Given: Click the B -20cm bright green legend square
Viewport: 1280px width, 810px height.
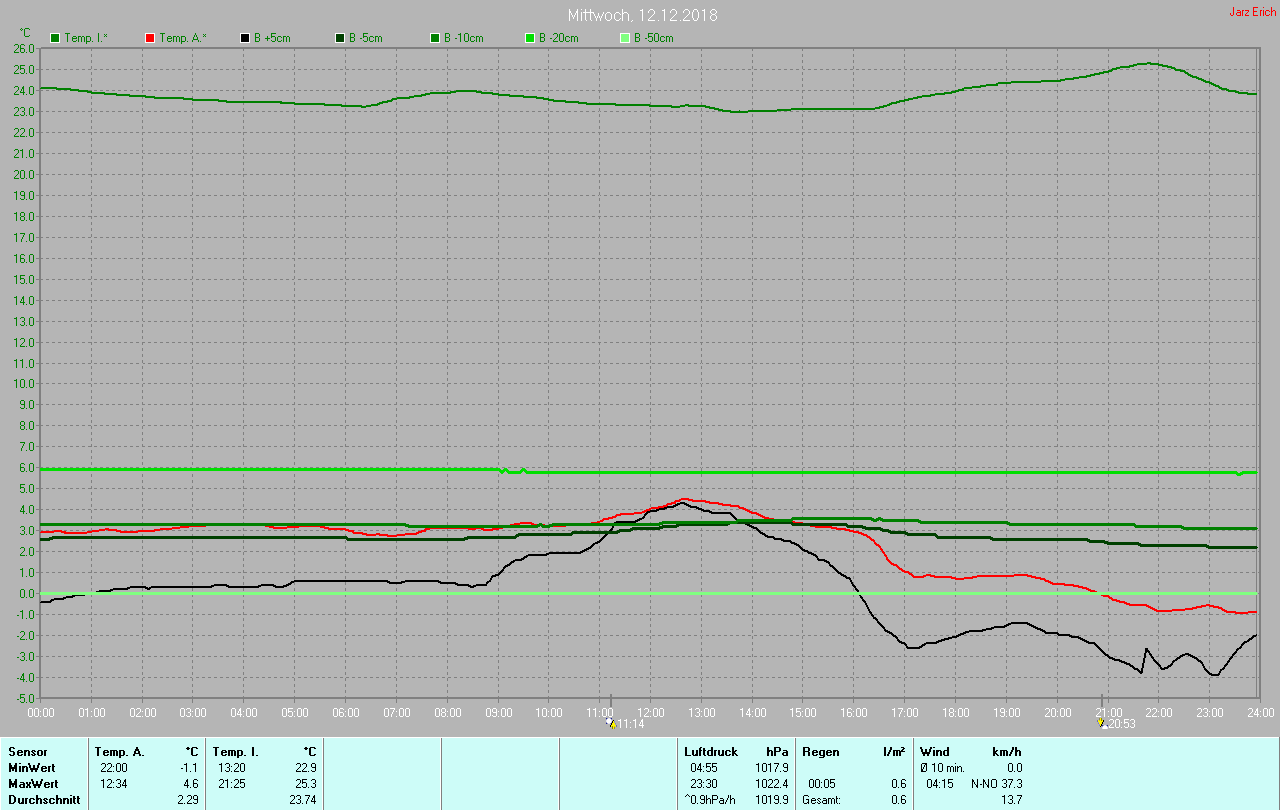Looking at the screenshot, I should pos(530,38).
